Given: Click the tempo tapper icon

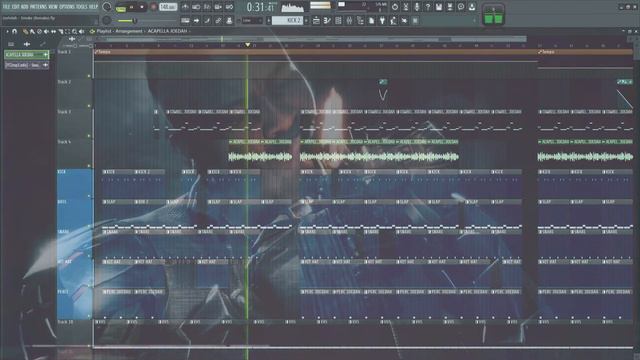Looking at the screenshot, I should pyautogui.click(x=393, y=20).
